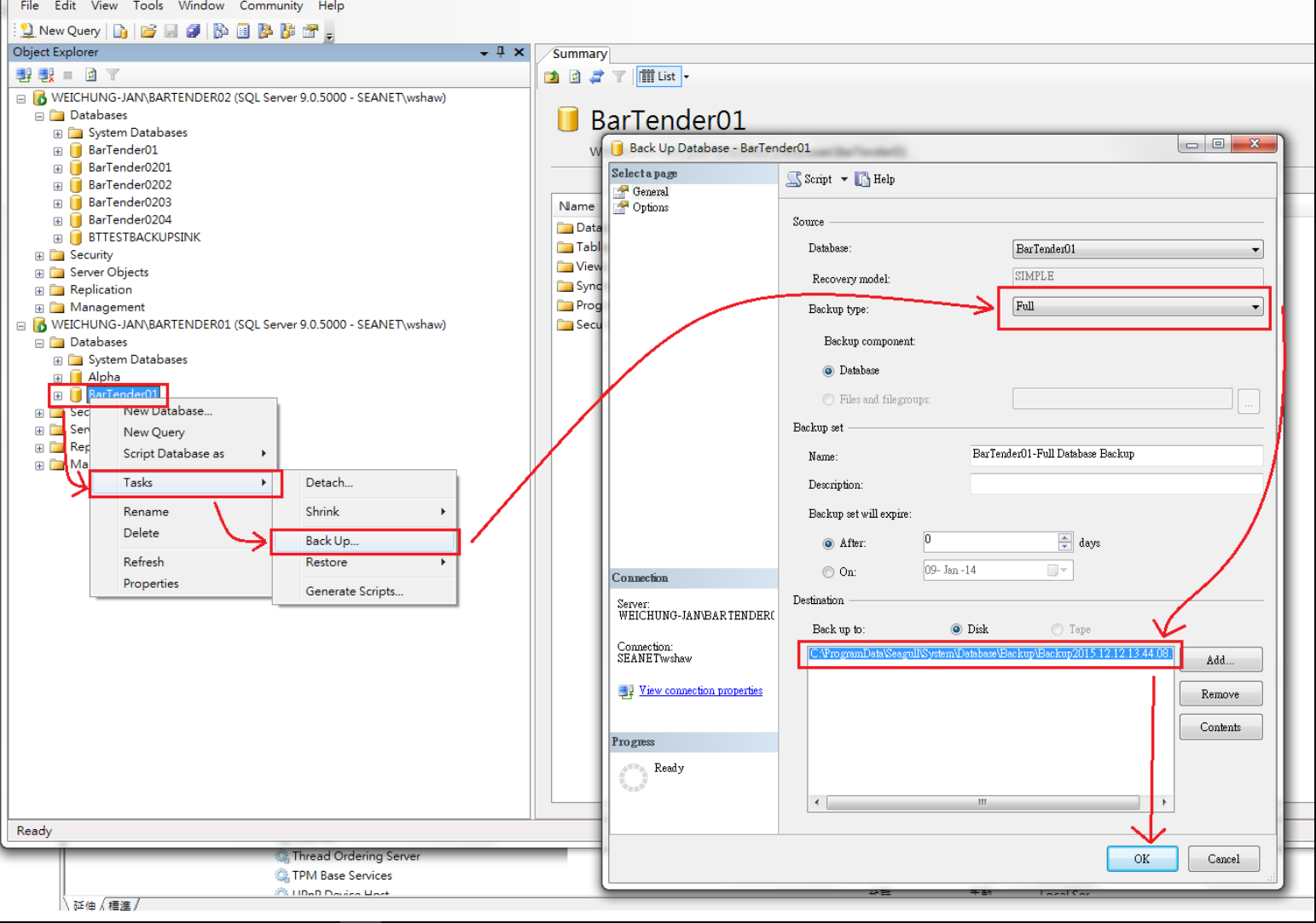Click the Add button for backup destination

pos(1220,660)
